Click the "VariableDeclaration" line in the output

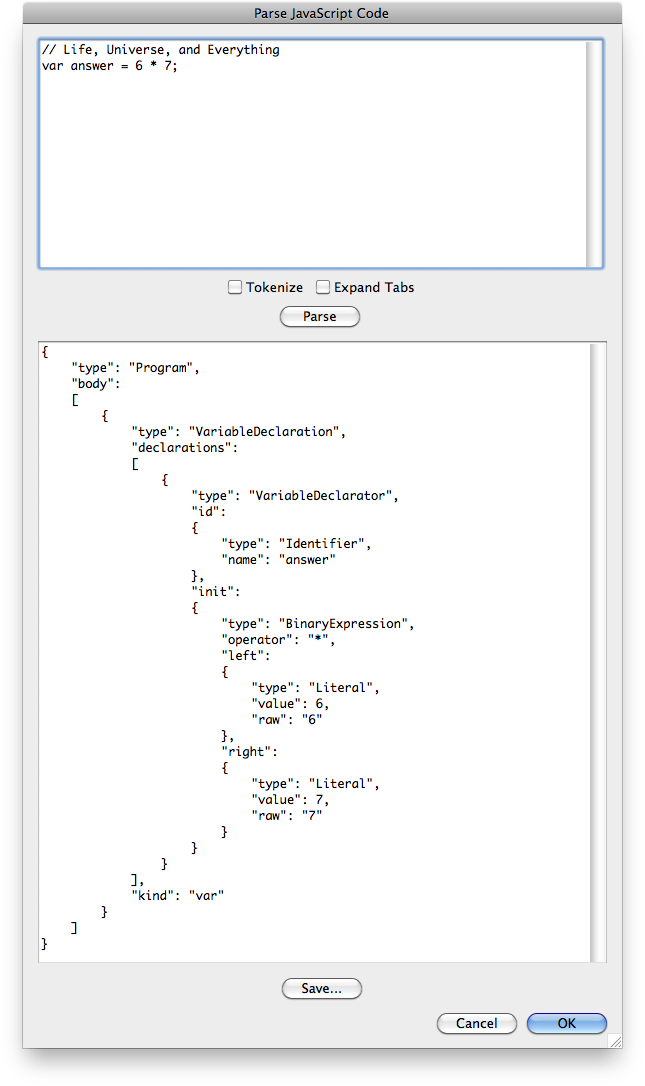coord(238,432)
